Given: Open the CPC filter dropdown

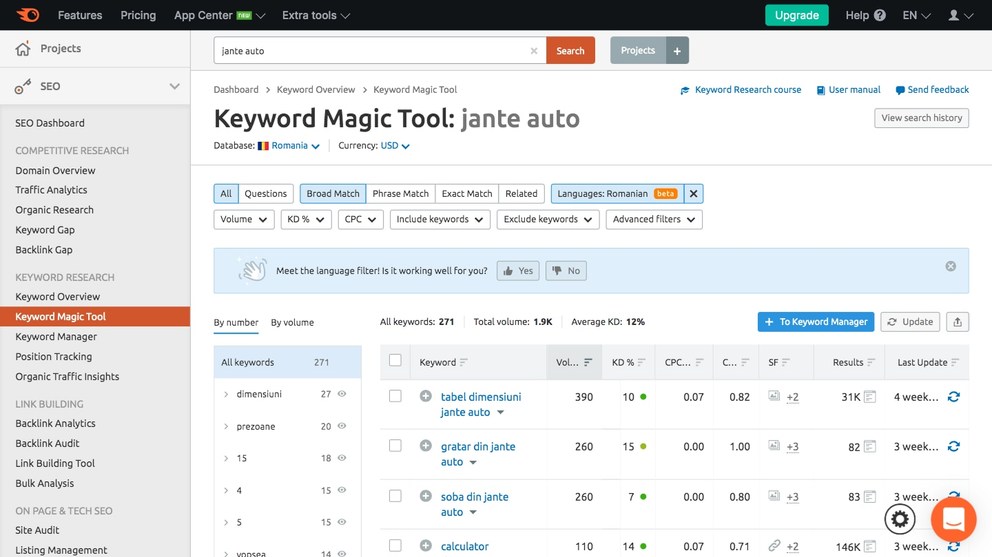Looking at the screenshot, I should pos(360,219).
